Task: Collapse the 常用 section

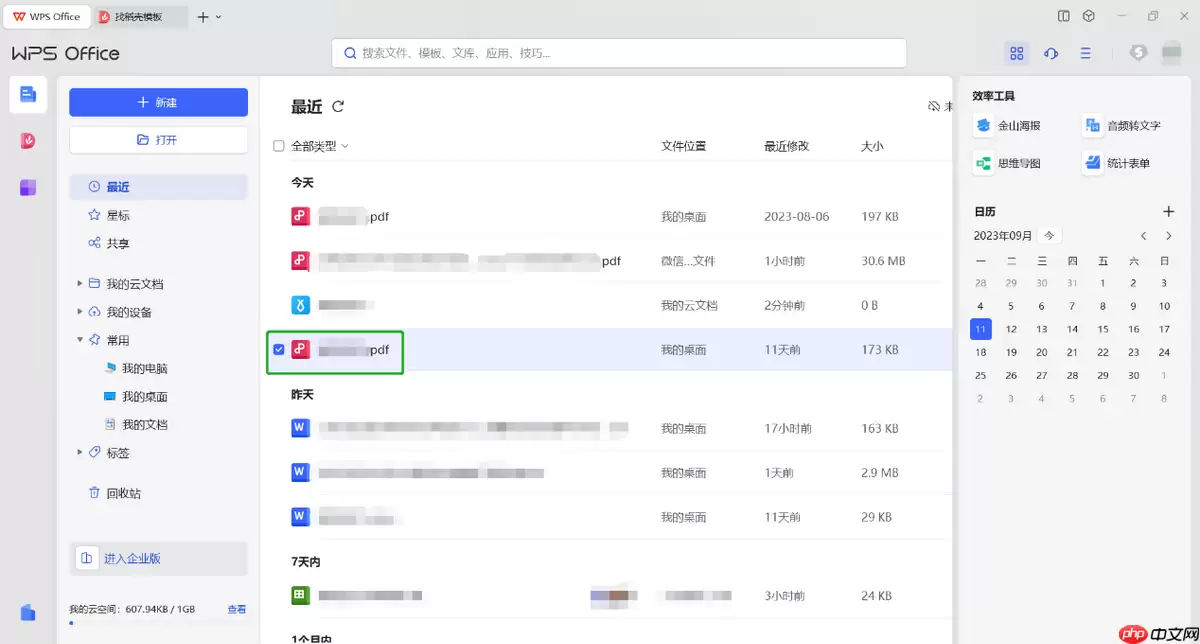Action: pyautogui.click(x=81, y=339)
